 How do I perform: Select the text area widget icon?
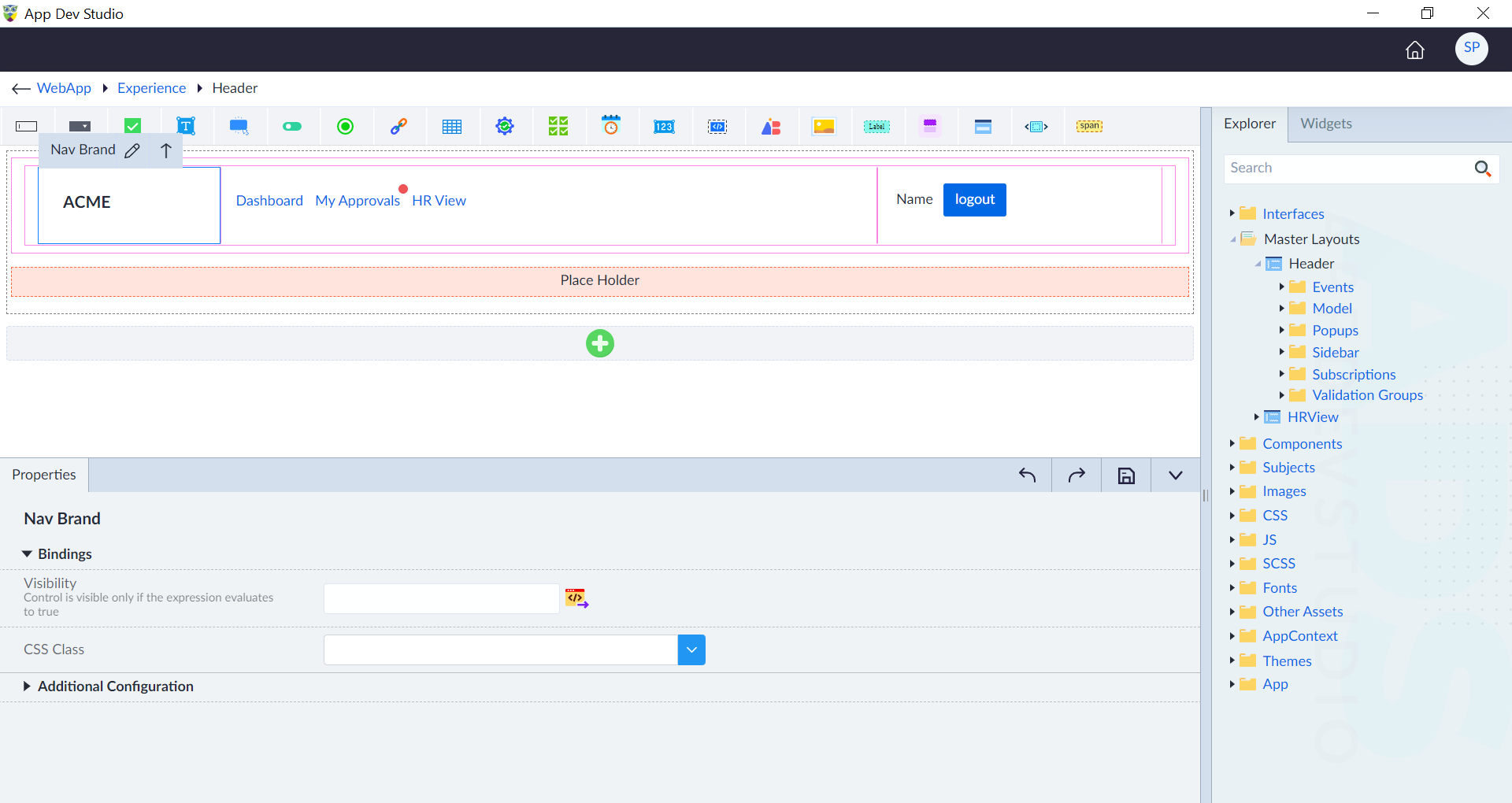(186, 126)
